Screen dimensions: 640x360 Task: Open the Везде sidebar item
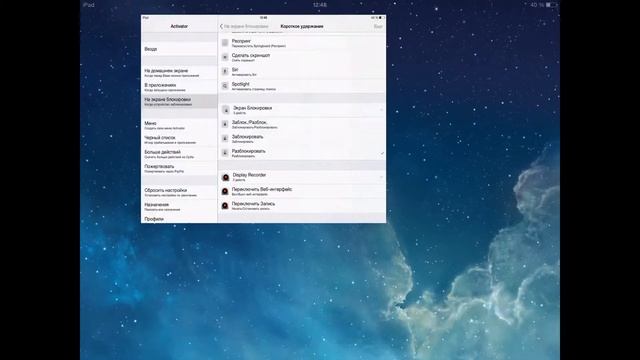tap(179, 49)
